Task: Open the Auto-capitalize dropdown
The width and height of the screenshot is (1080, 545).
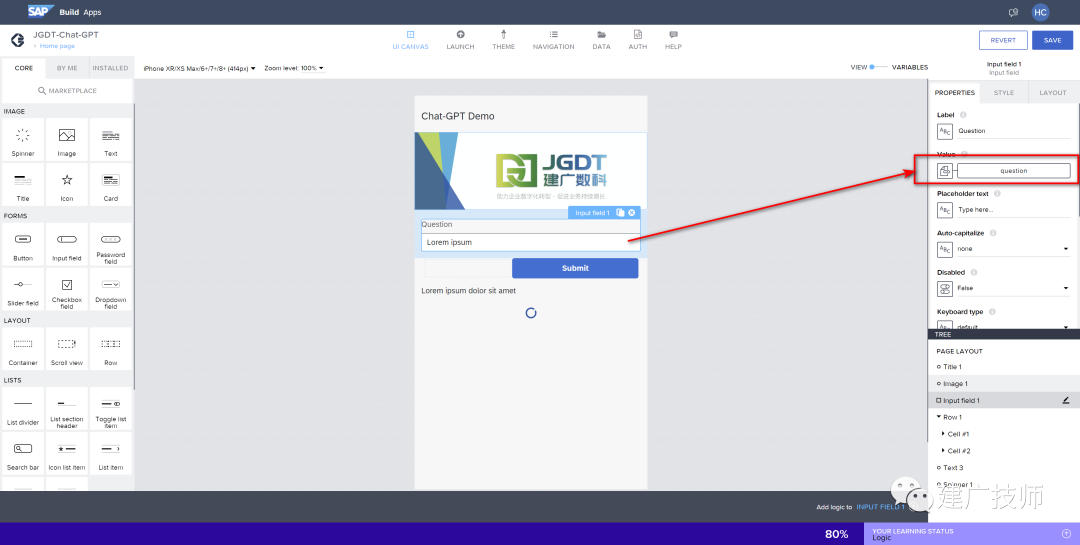Action: pos(1013,249)
